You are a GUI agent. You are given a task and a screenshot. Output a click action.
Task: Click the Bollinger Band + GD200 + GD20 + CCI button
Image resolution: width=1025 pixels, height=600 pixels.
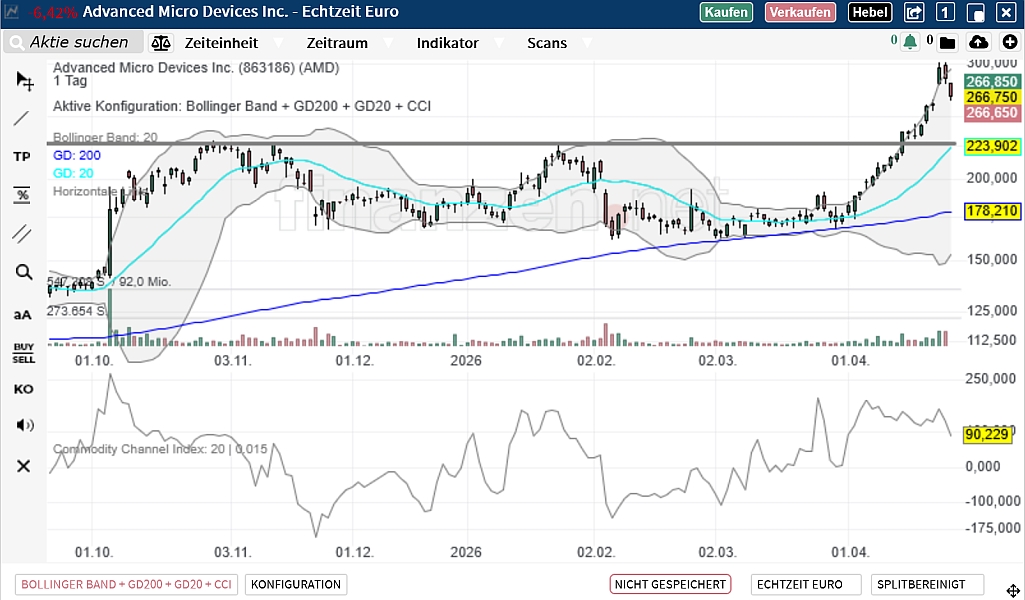pyautogui.click(x=126, y=584)
